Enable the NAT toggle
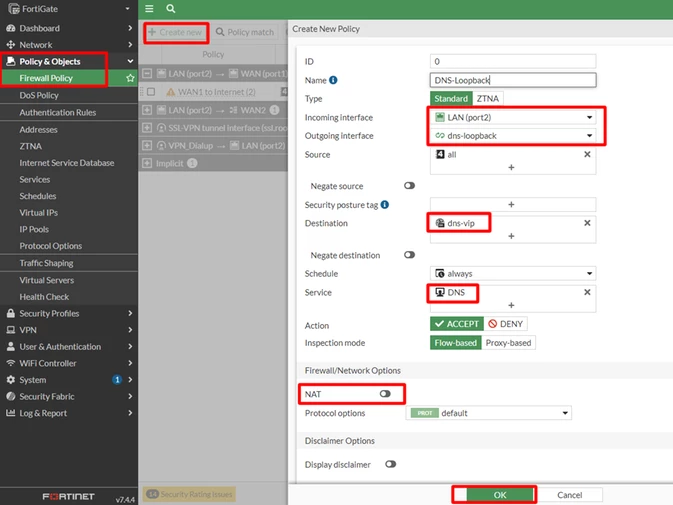673x505 pixels. coord(385,394)
